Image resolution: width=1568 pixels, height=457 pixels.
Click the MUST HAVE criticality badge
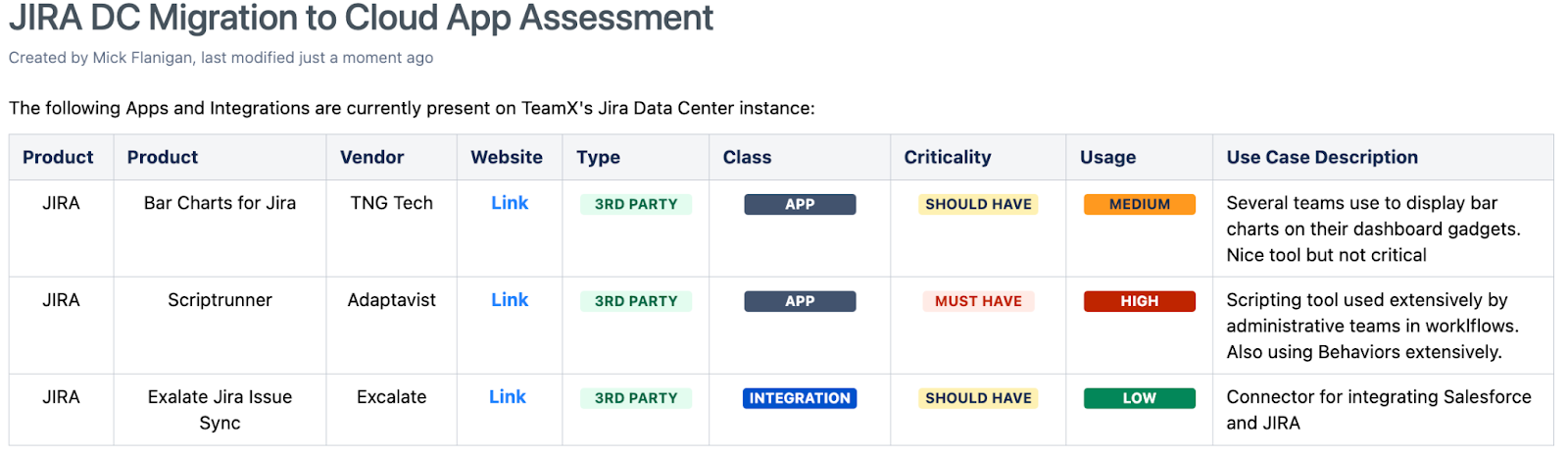pyautogui.click(x=978, y=301)
